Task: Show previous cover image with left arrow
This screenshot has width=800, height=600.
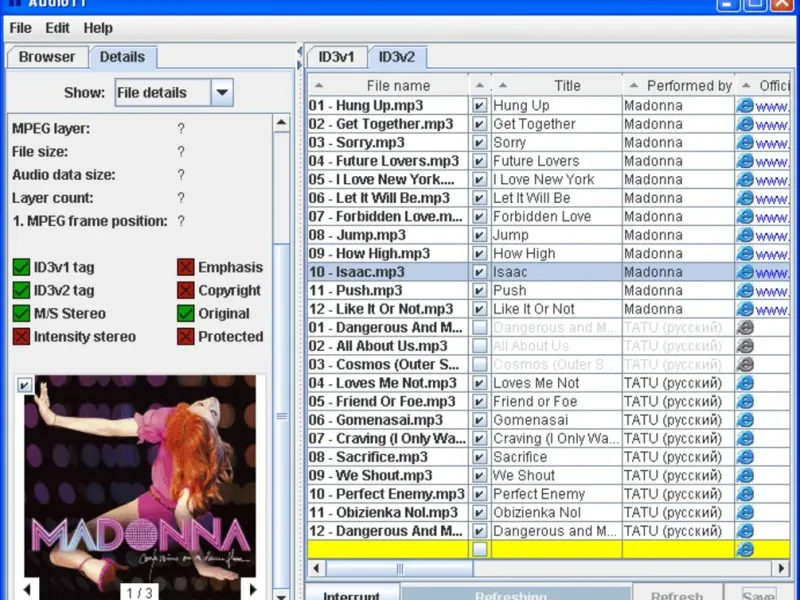Action: 28,590
